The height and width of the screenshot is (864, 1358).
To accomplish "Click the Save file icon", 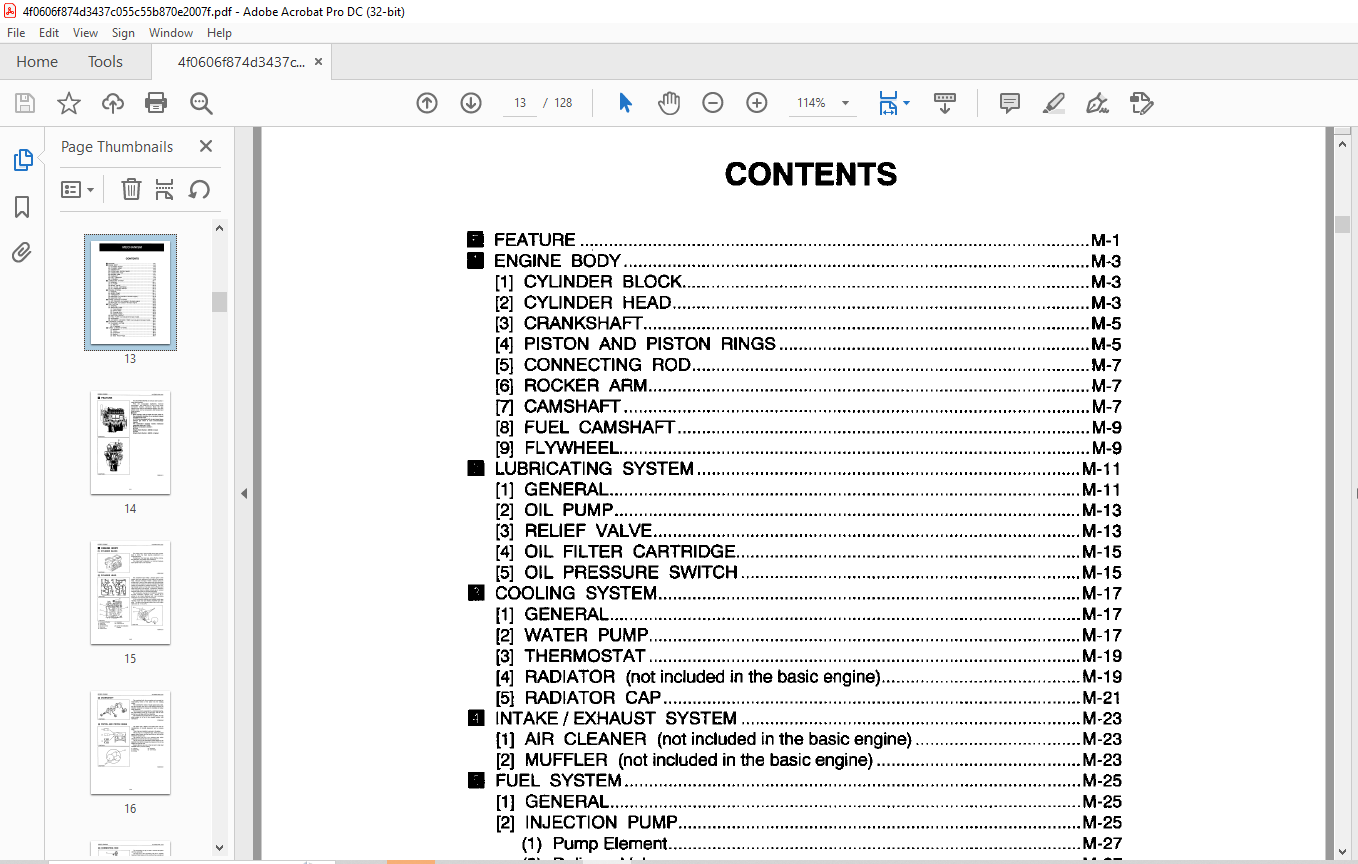I will pos(25,103).
